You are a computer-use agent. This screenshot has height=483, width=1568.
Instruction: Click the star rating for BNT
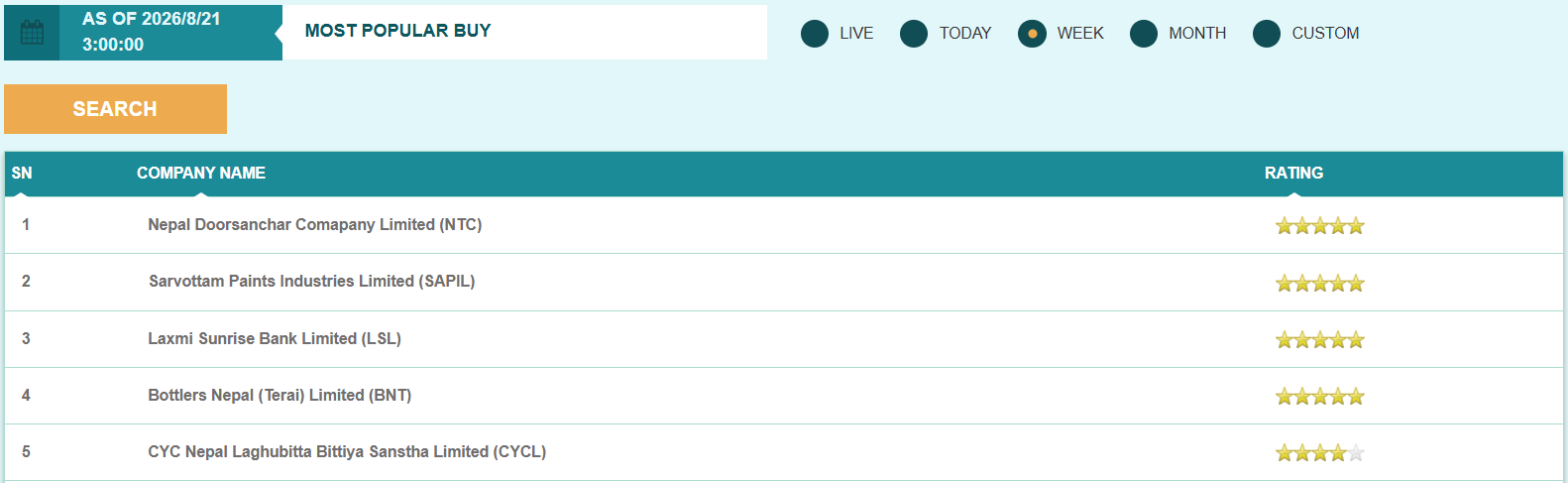(x=1320, y=397)
